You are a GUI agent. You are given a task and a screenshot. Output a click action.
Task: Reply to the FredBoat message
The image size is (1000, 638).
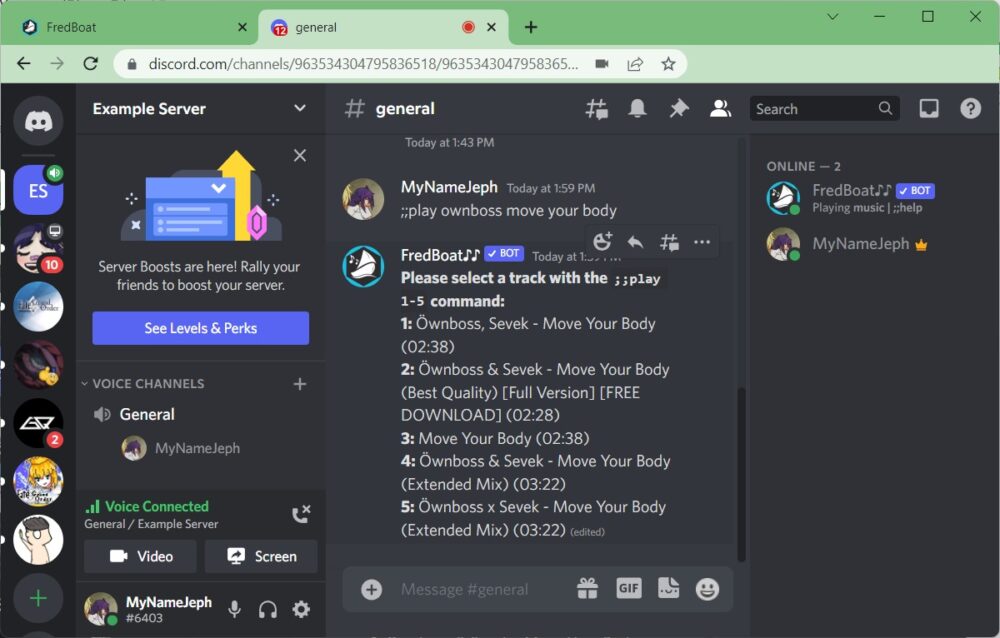tap(637, 241)
